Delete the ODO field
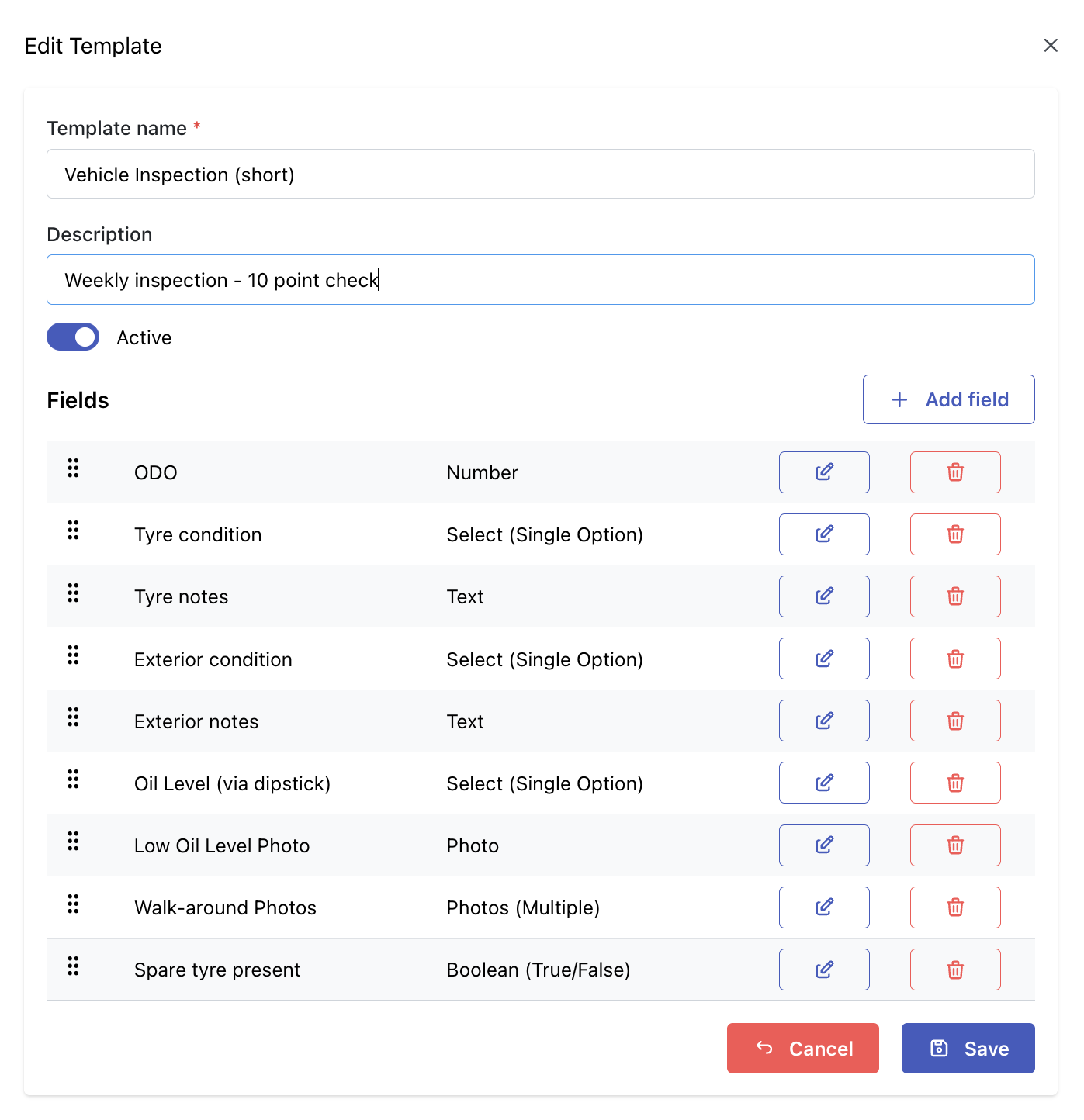The image size is (1084, 1120). (955, 472)
